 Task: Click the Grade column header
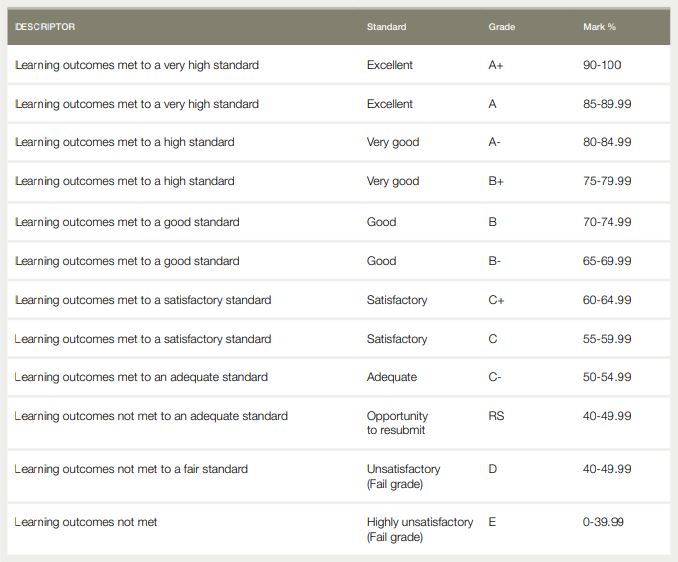(x=501, y=27)
